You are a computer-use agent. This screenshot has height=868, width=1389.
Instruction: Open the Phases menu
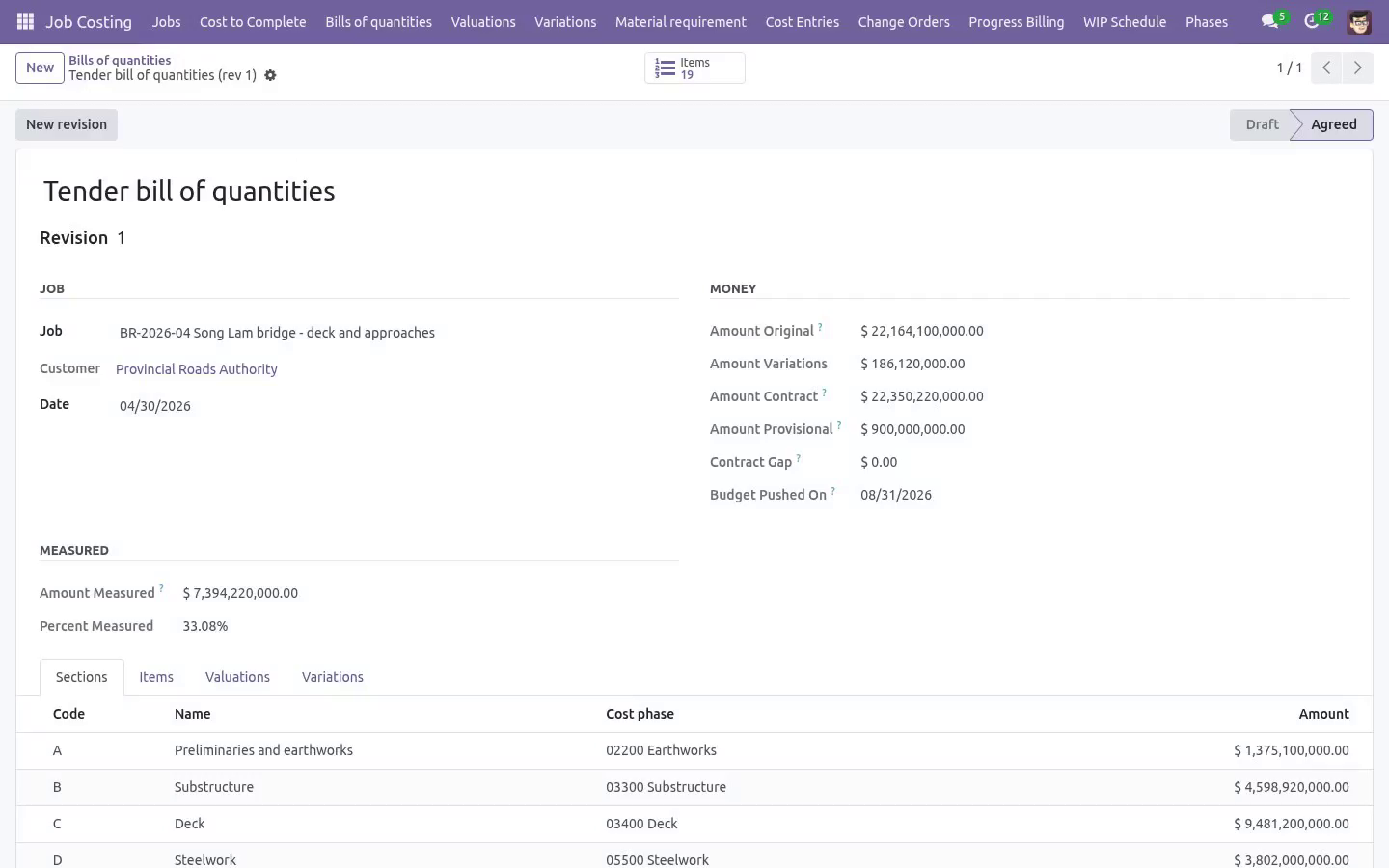1207,21
